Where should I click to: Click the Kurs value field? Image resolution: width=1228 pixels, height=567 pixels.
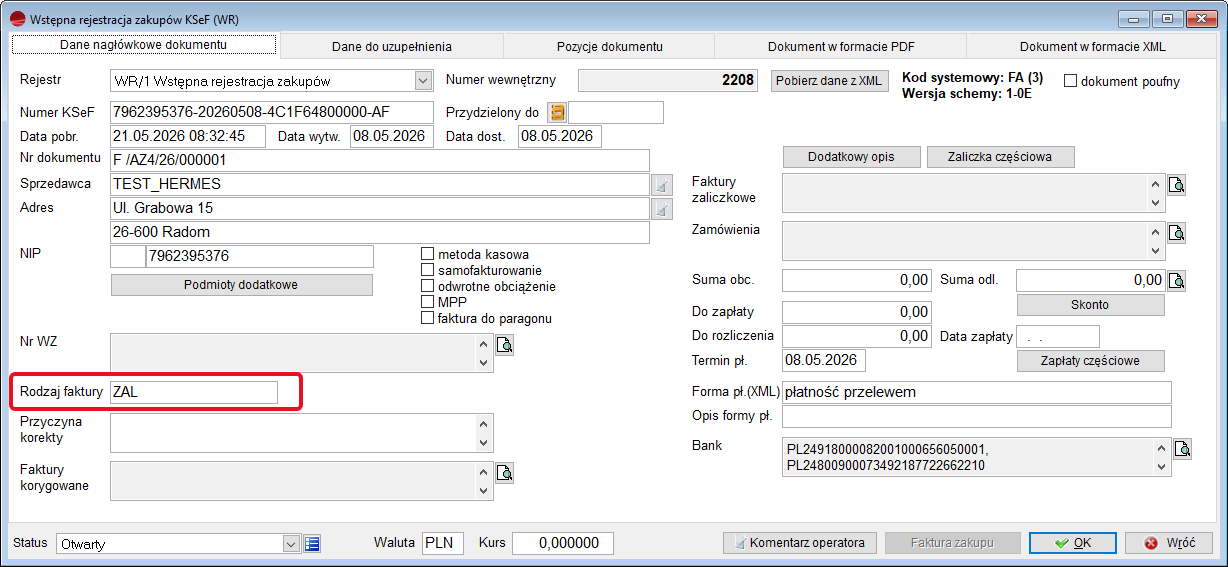point(563,543)
